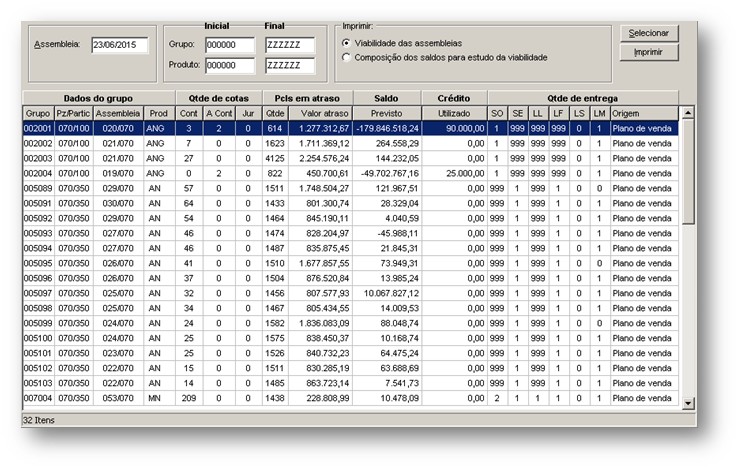Select row with grupo 005101
The image size is (740, 470).
[351, 353]
